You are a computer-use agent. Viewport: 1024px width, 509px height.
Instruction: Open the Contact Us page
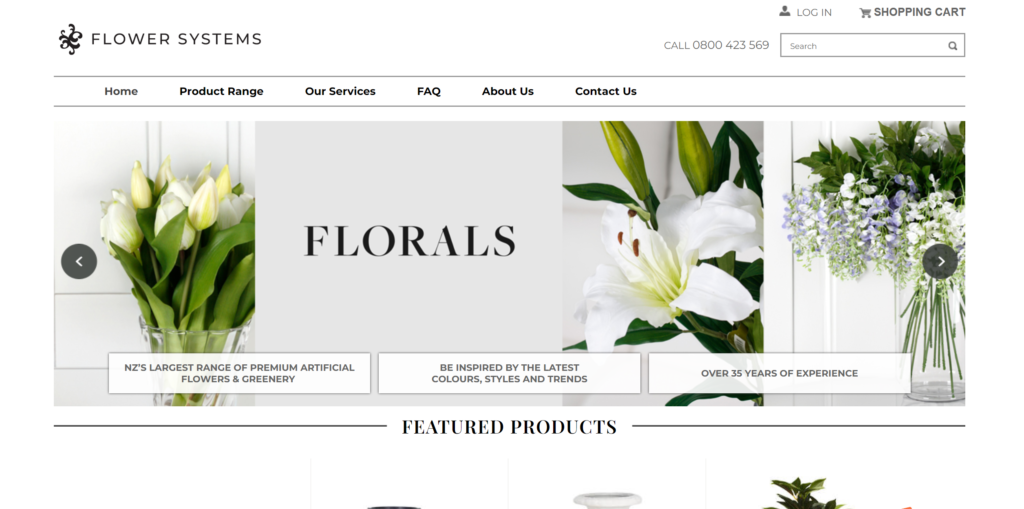pos(605,91)
